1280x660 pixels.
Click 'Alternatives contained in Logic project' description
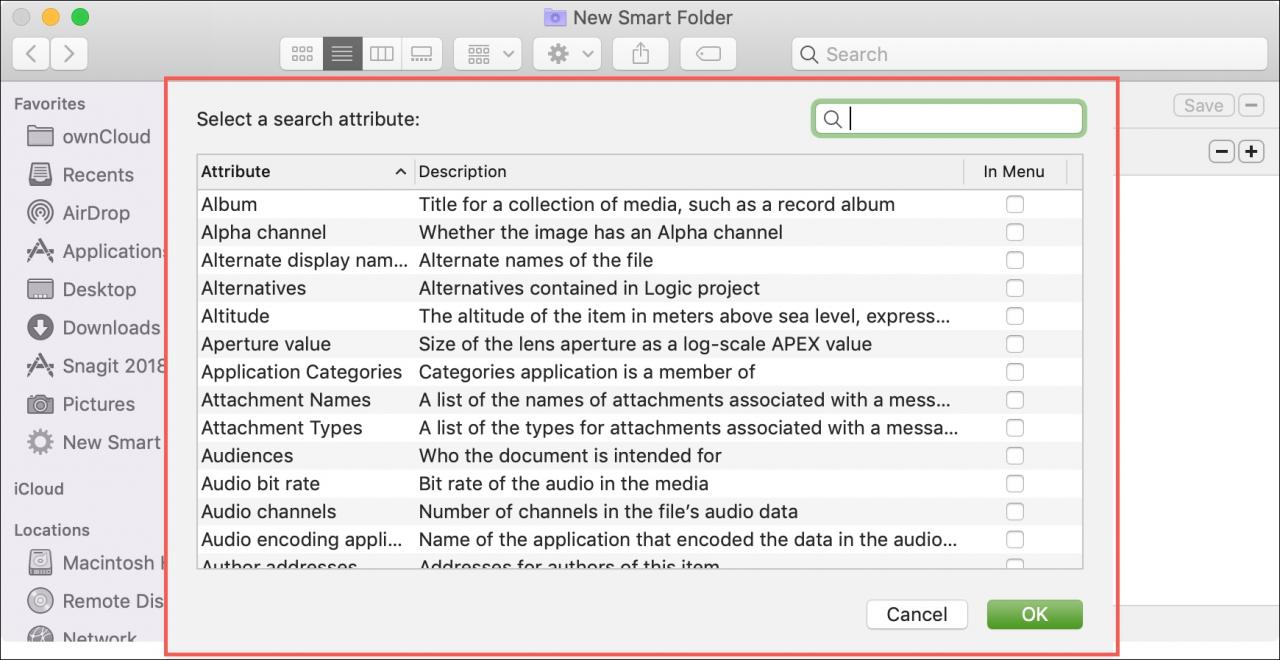(589, 288)
